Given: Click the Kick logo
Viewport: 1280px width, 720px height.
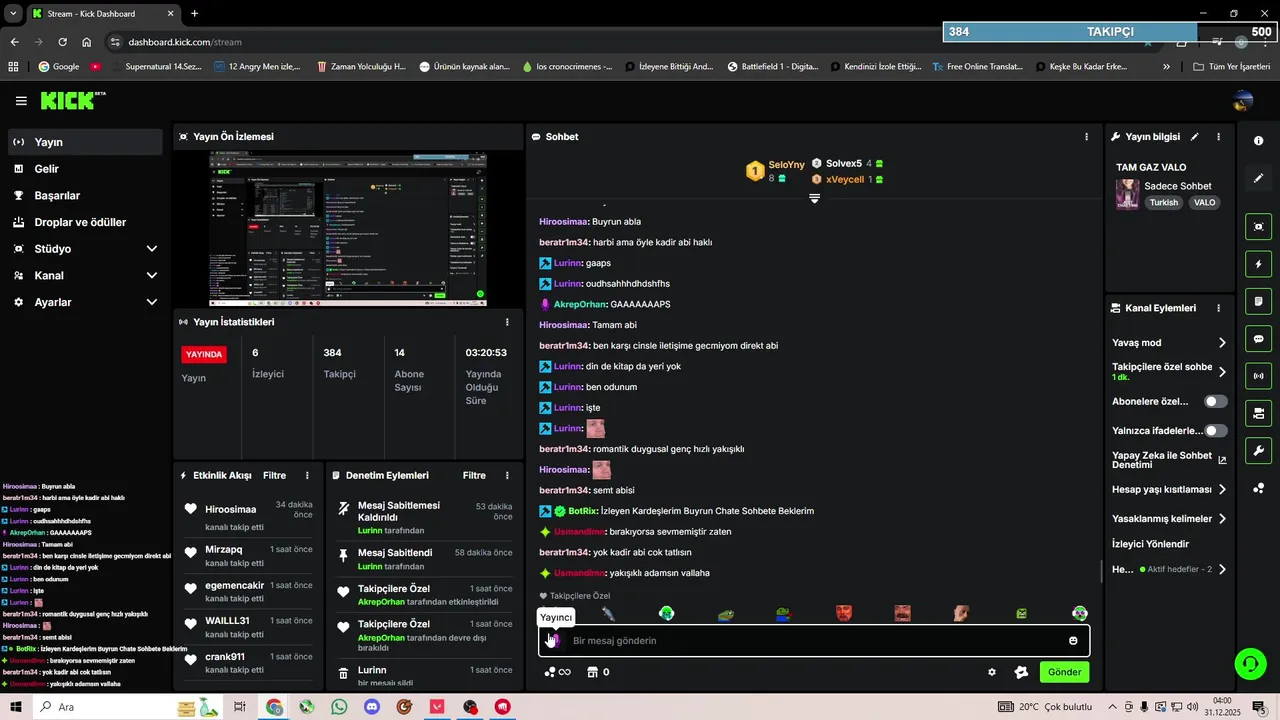Looking at the screenshot, I should [x=72, y=101].
